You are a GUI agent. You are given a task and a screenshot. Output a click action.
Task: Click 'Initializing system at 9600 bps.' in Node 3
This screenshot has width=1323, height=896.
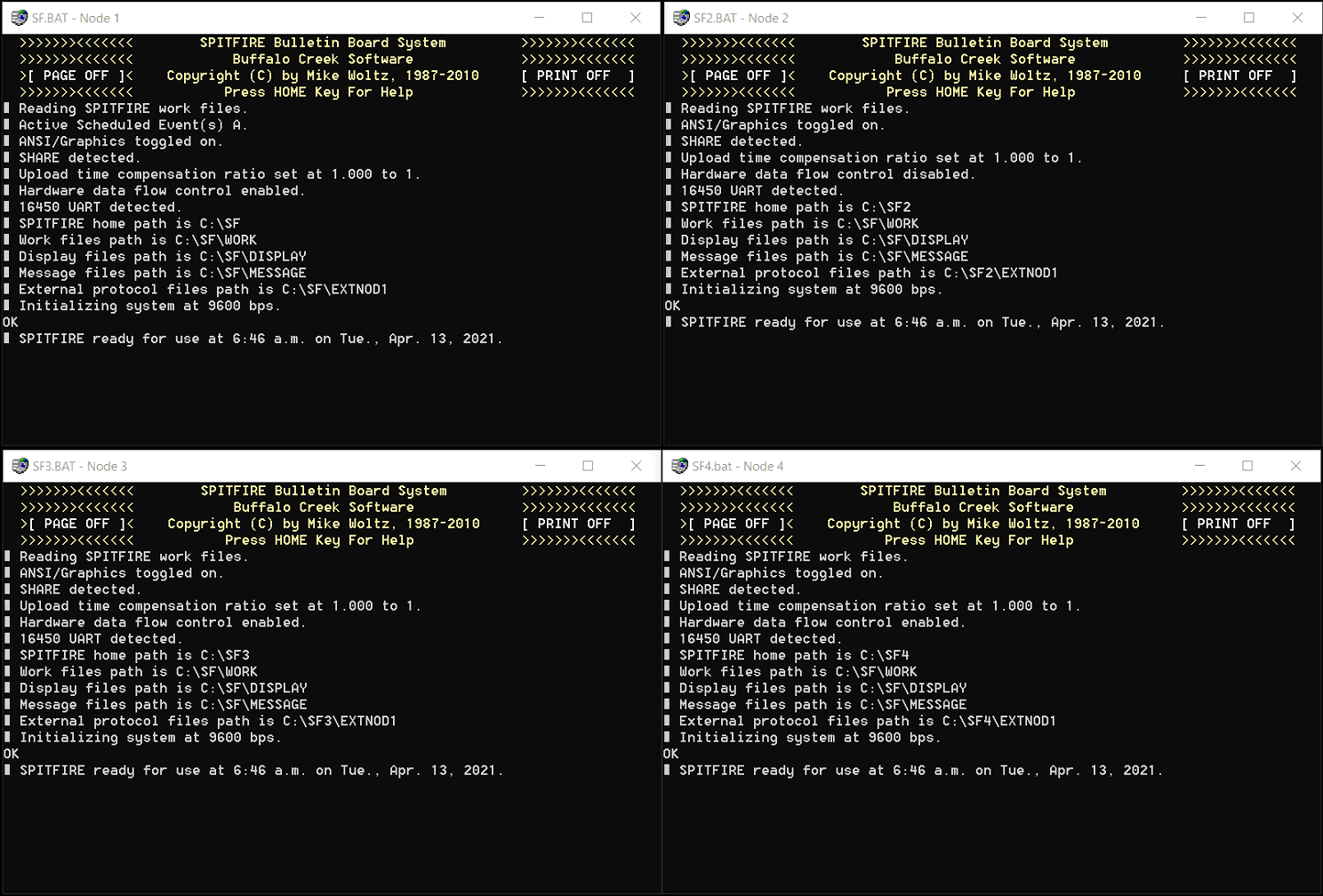tap(150, 738)
